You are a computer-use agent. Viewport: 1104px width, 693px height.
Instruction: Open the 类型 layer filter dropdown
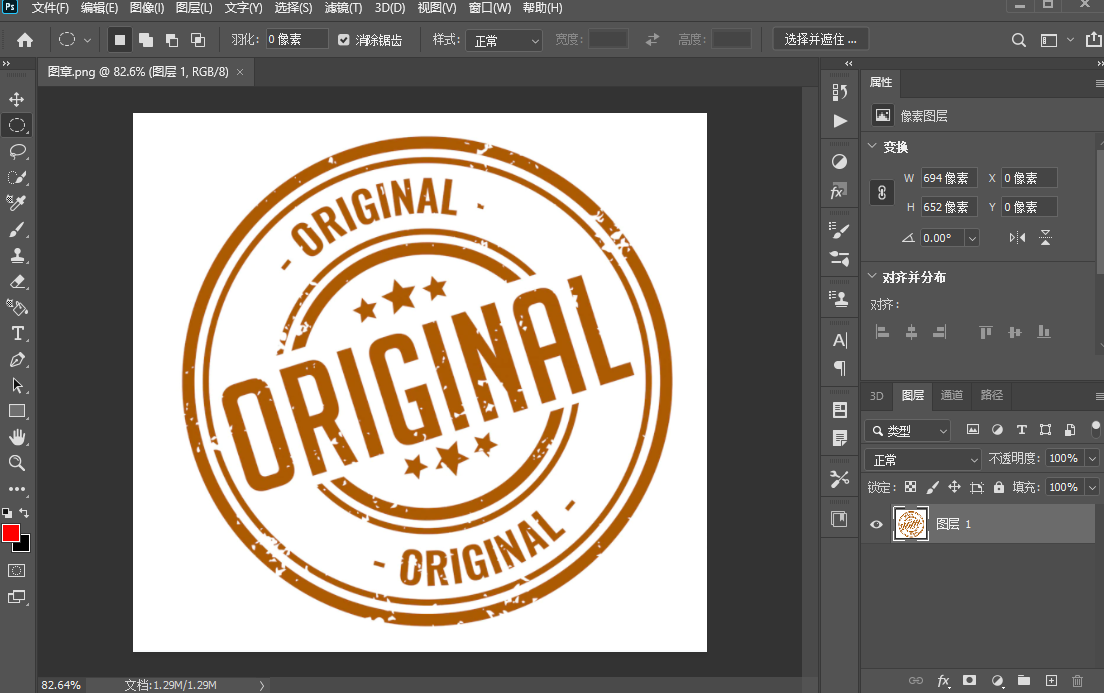pos(908,430)
